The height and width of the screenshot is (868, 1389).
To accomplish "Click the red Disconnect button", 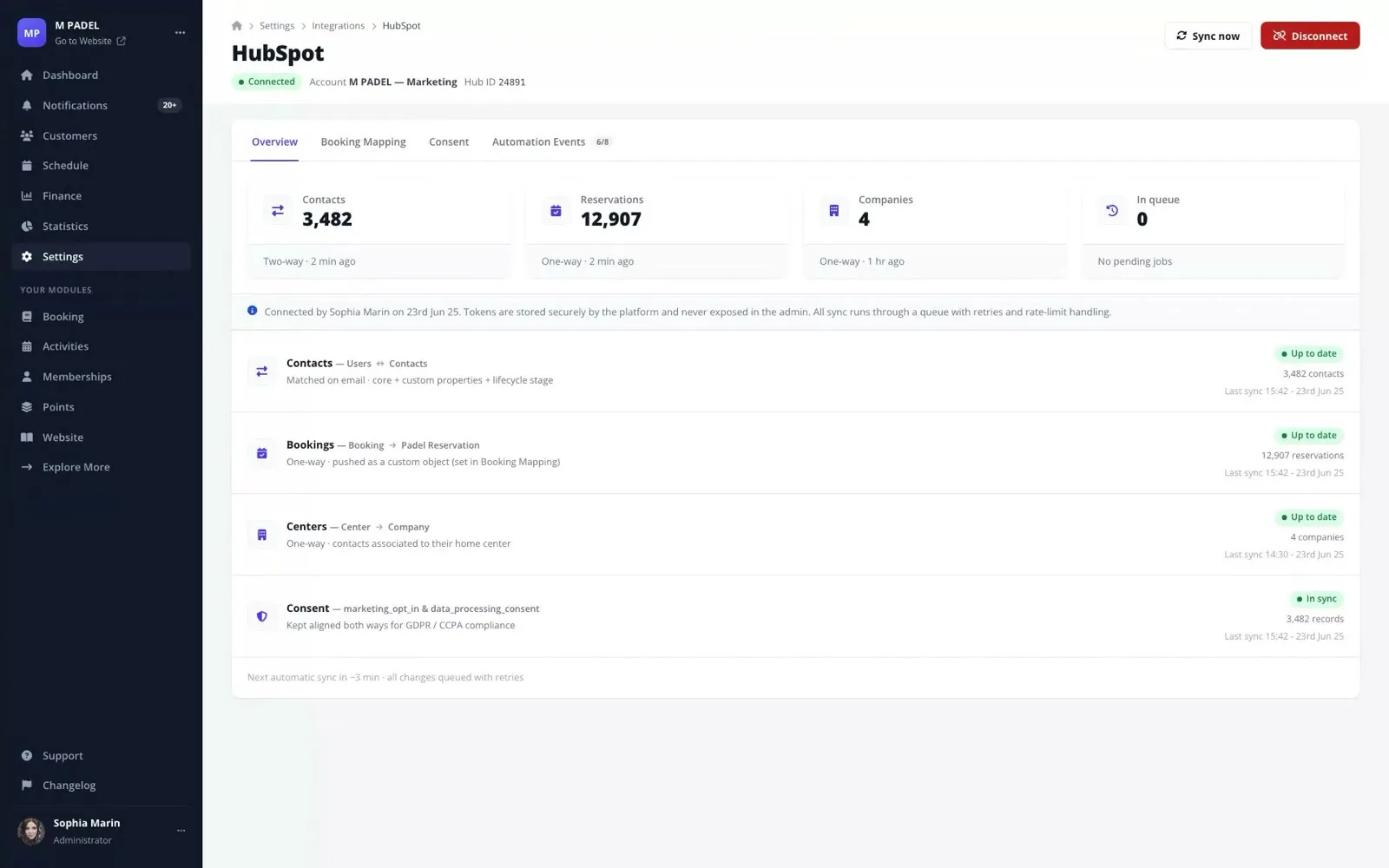I will tap(1310, 36).
